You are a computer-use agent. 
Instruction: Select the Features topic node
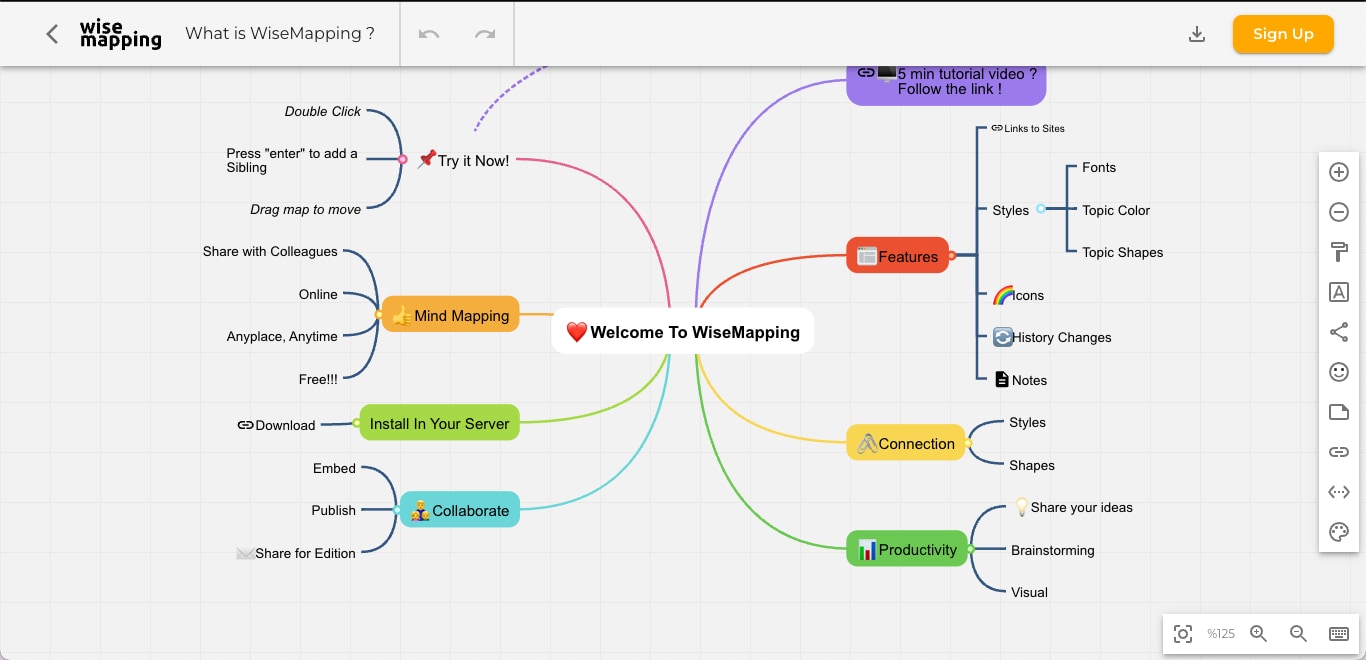[897, 256]
